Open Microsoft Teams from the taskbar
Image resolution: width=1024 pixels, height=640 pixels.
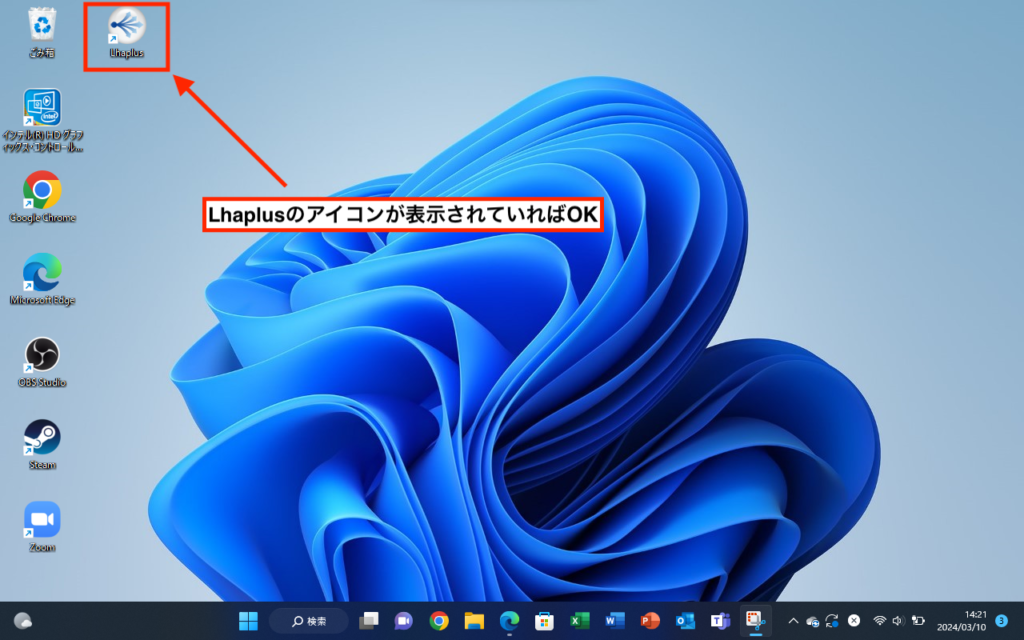coord(718,621)
